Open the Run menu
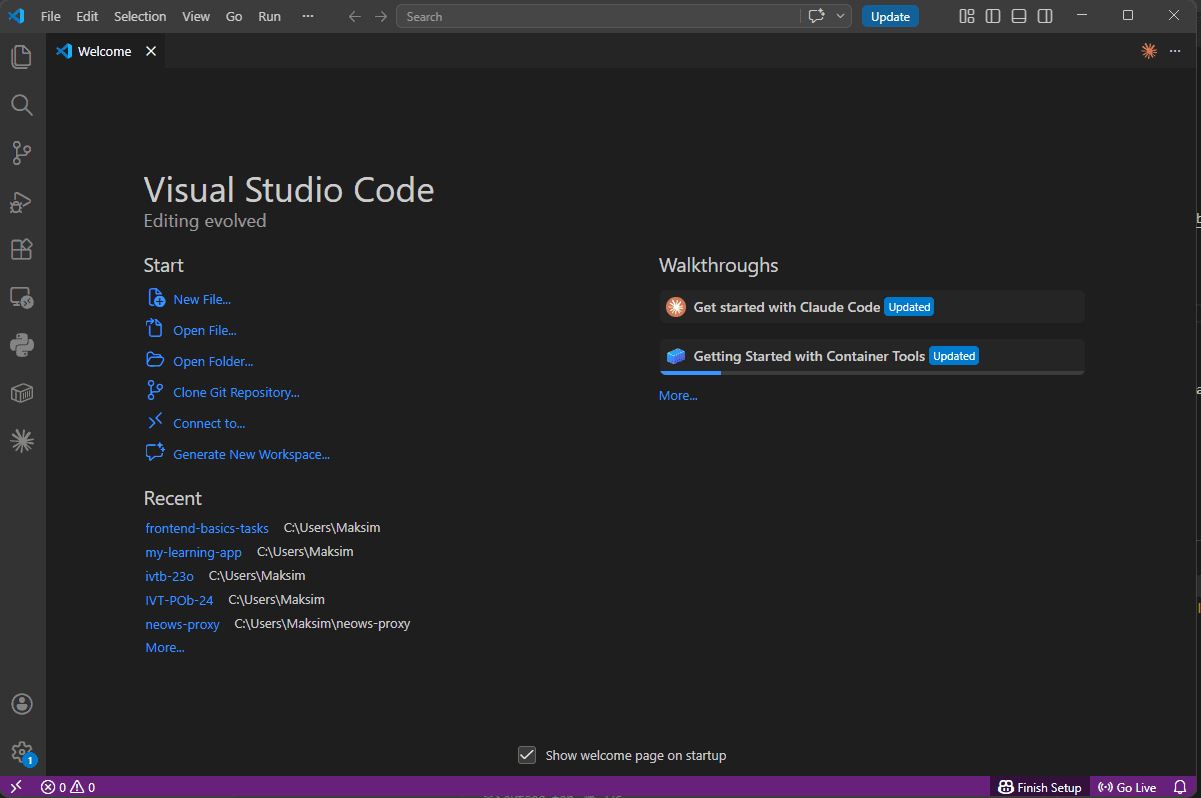 [x=269, y=16]
